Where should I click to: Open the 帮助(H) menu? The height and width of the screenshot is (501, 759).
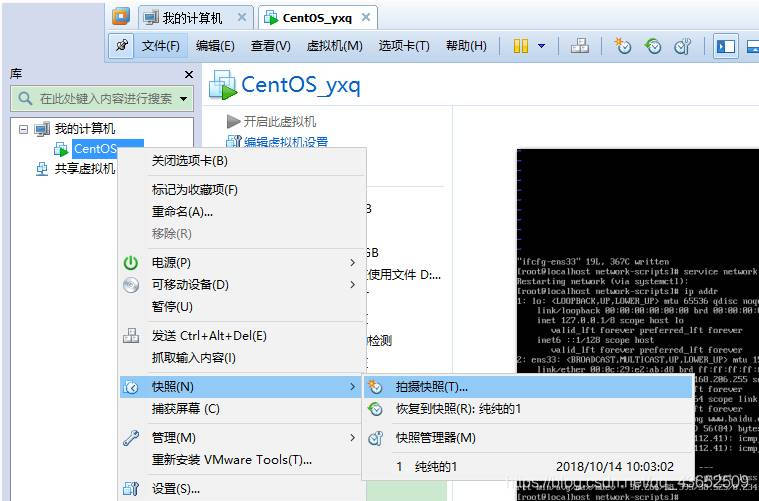click(466, 46)
